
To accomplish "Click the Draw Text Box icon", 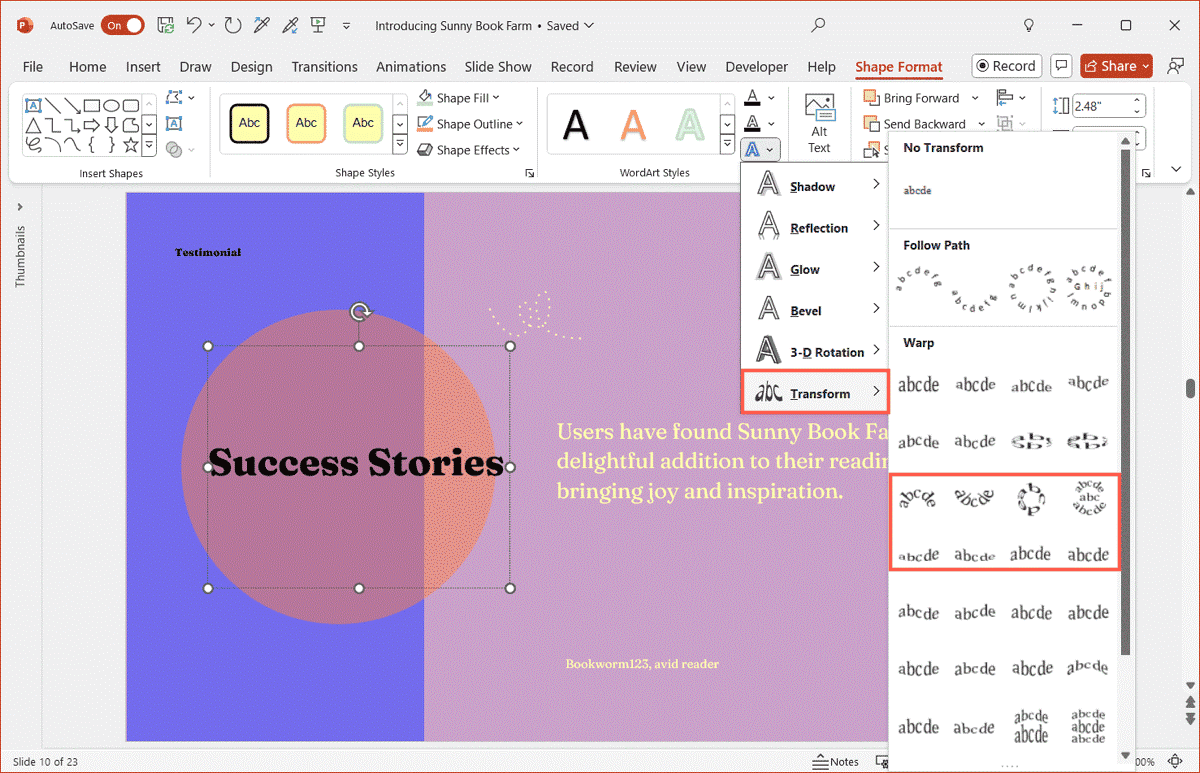I will (174, 123).
